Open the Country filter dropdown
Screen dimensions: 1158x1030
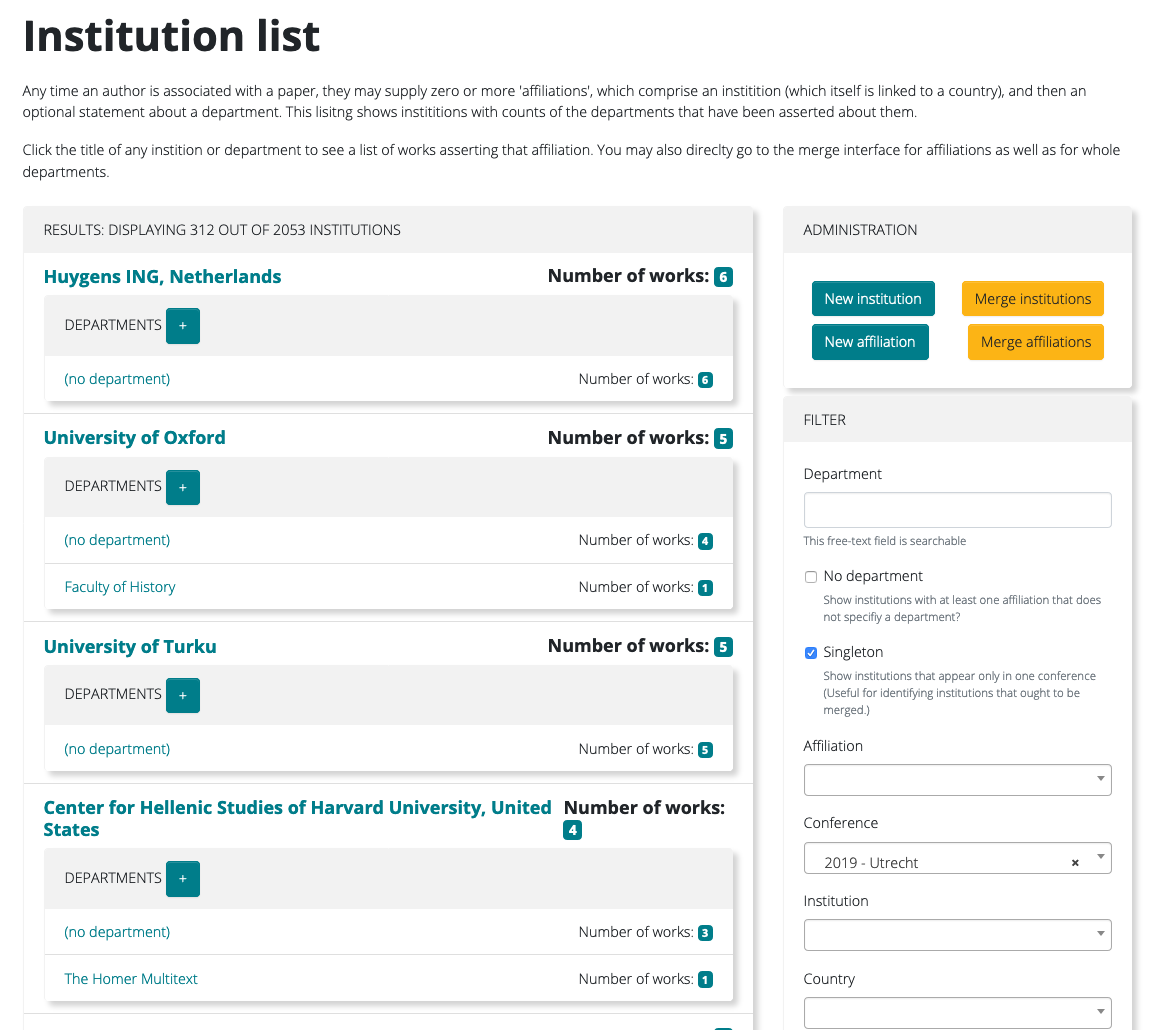pyautogui.click(x=957, y=1012)
